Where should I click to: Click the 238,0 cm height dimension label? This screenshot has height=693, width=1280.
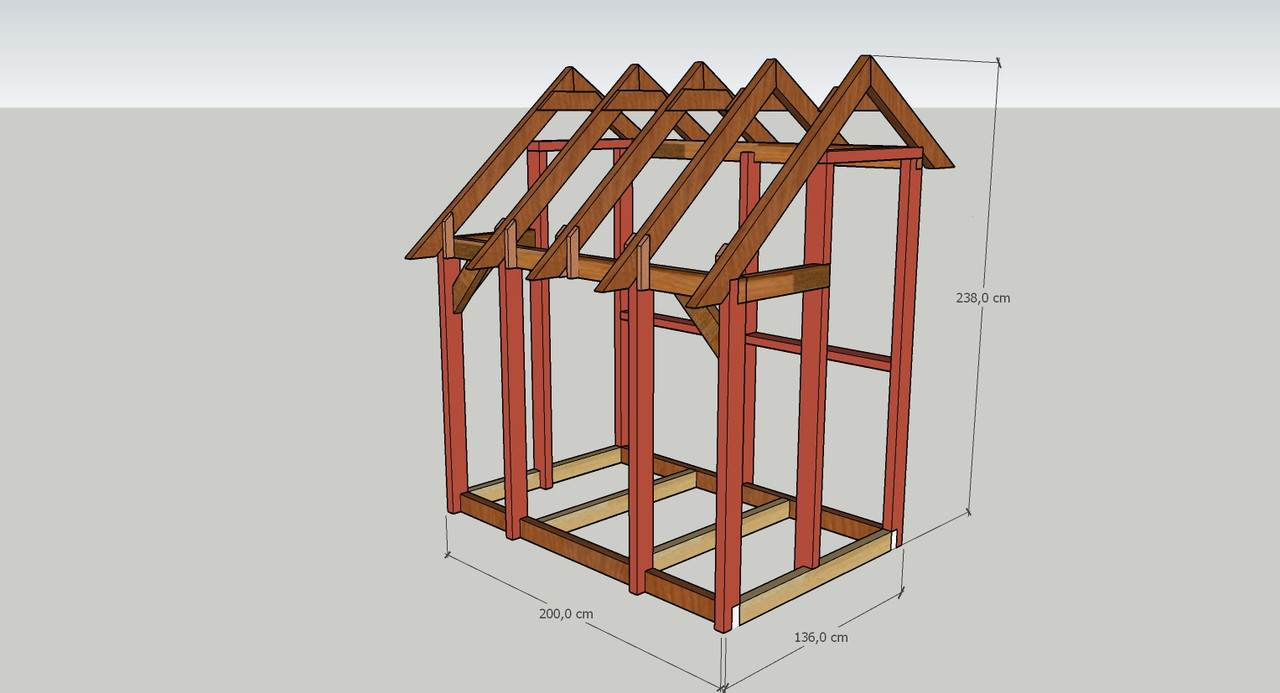click(x=982, y=298)
